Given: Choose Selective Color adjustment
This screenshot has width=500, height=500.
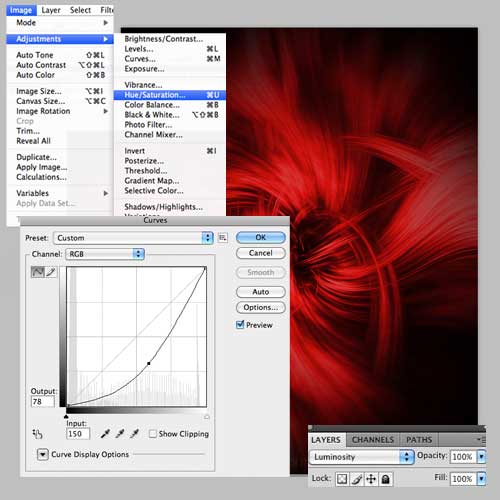Looking at the screenshot, I should [170, 191].
